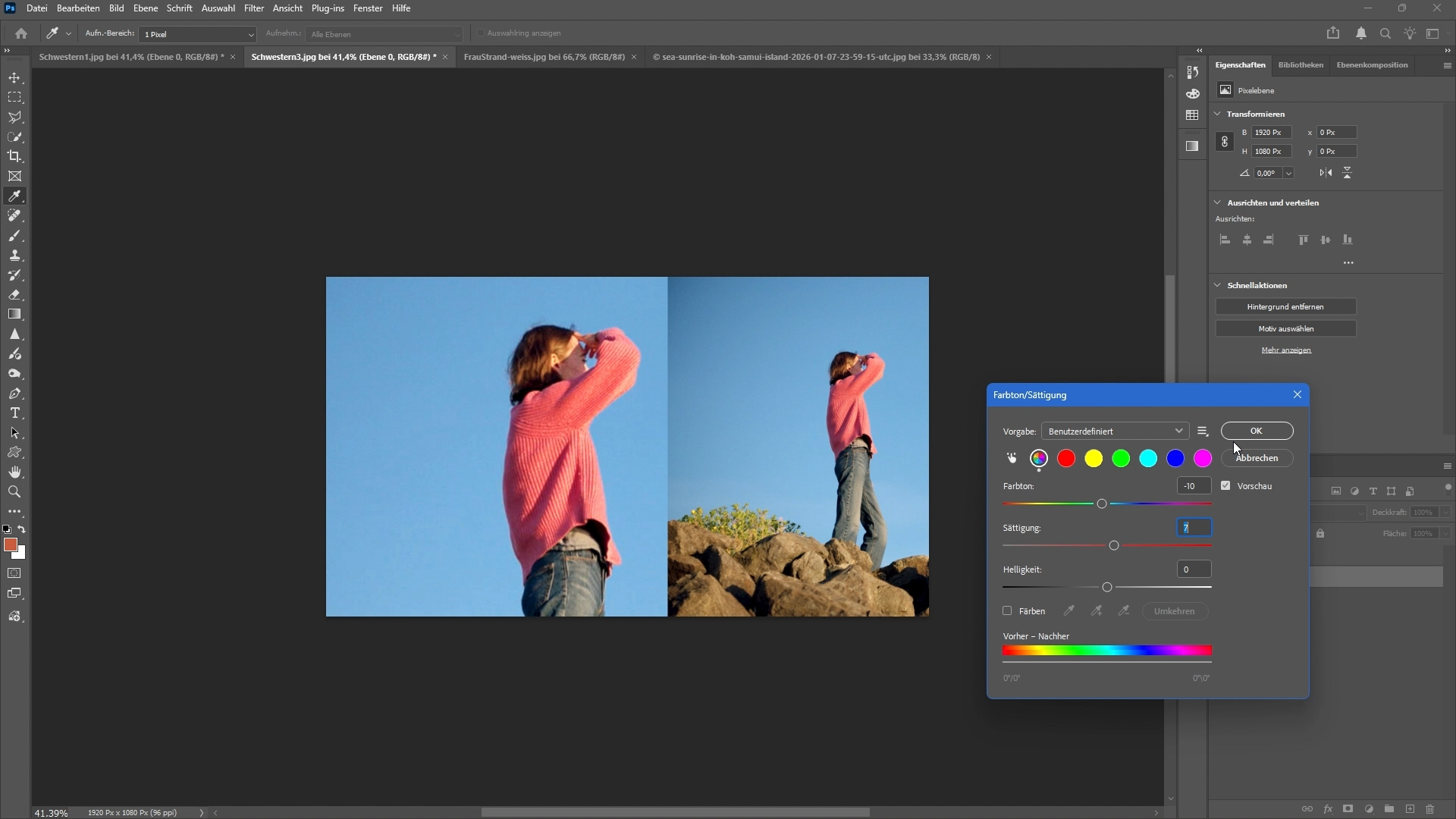Click the Helligkeit slider handle

[1107, 588]
